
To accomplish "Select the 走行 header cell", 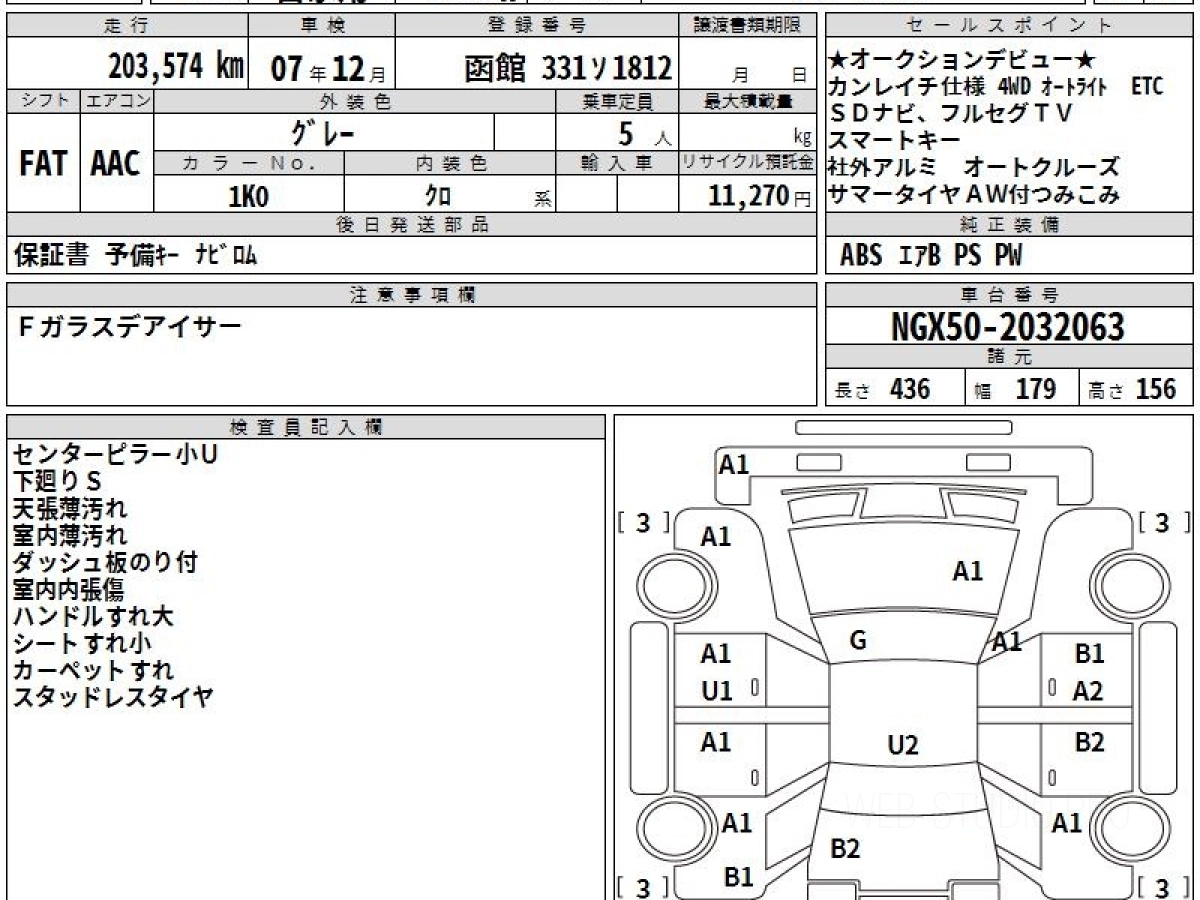I will pyautogui.click(x=125, y=25).
